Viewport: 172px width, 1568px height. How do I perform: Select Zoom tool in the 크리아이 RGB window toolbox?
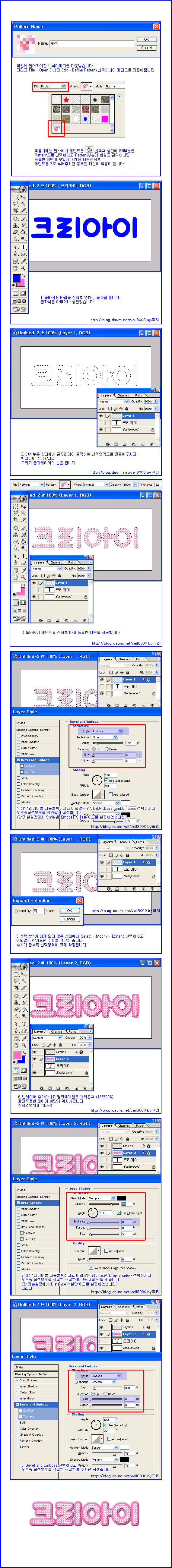pos(23,268)
